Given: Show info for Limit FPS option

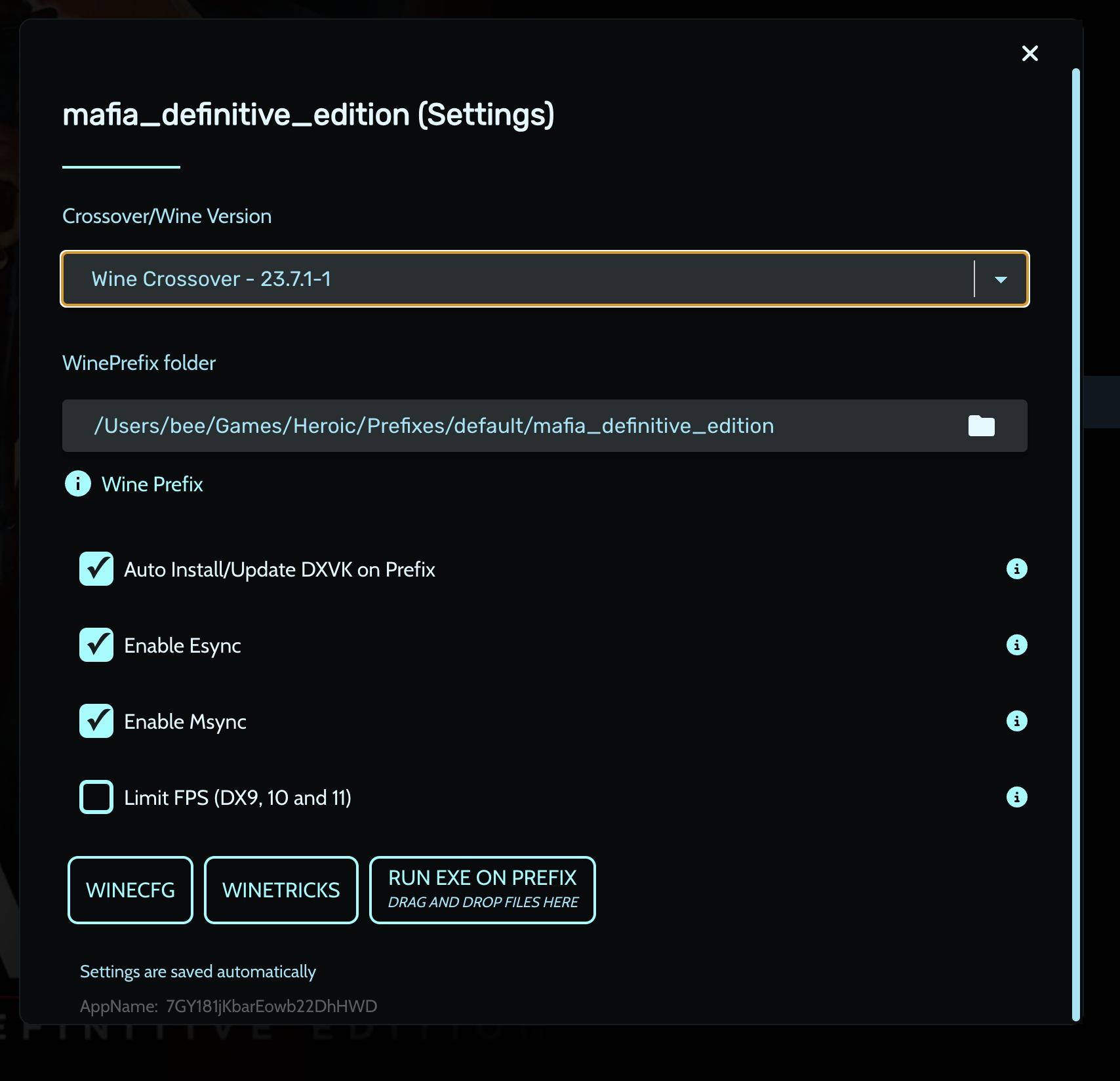Looking at the screenshot, I should pos(1016,797).
